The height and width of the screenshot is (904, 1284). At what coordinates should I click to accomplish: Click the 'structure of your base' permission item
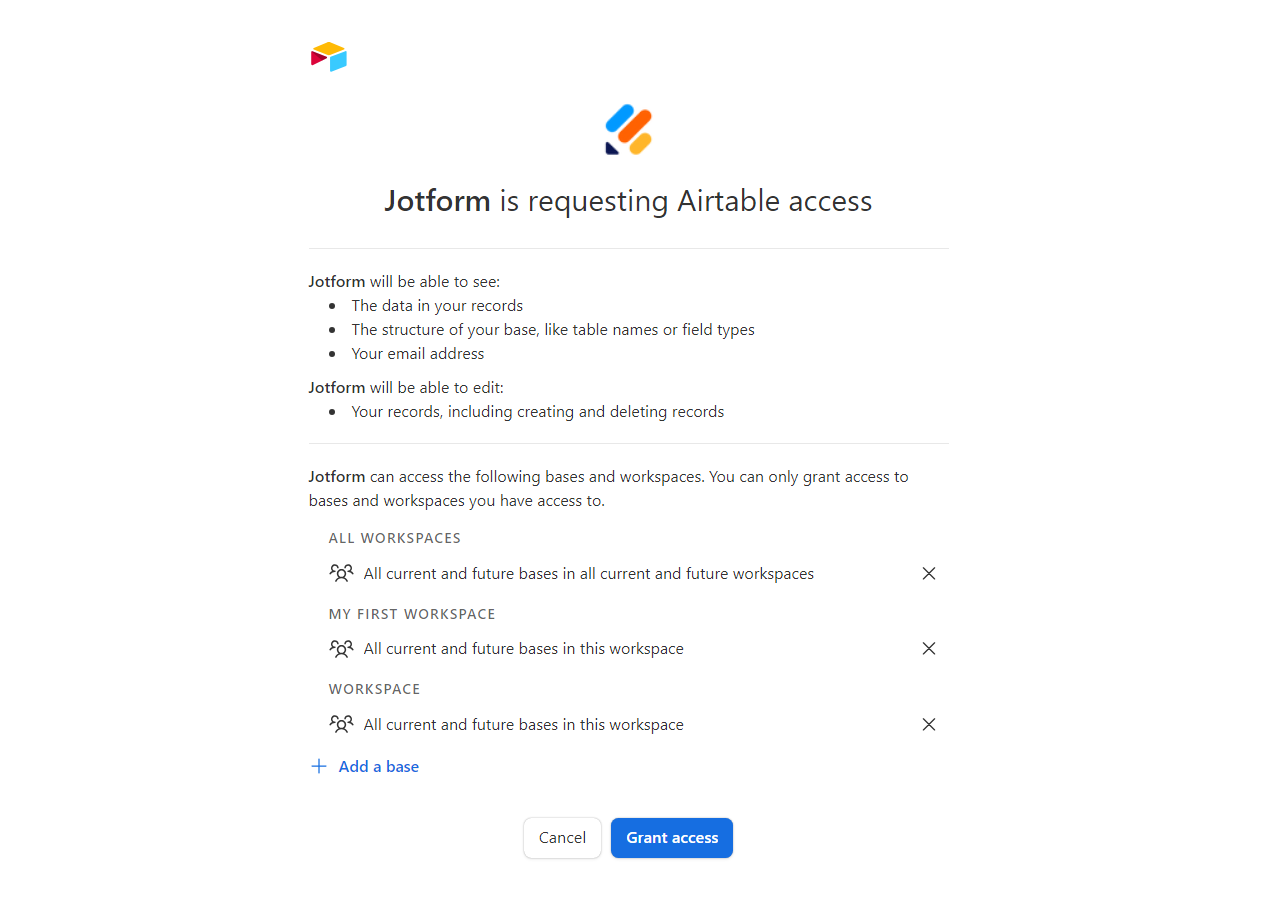552,330
